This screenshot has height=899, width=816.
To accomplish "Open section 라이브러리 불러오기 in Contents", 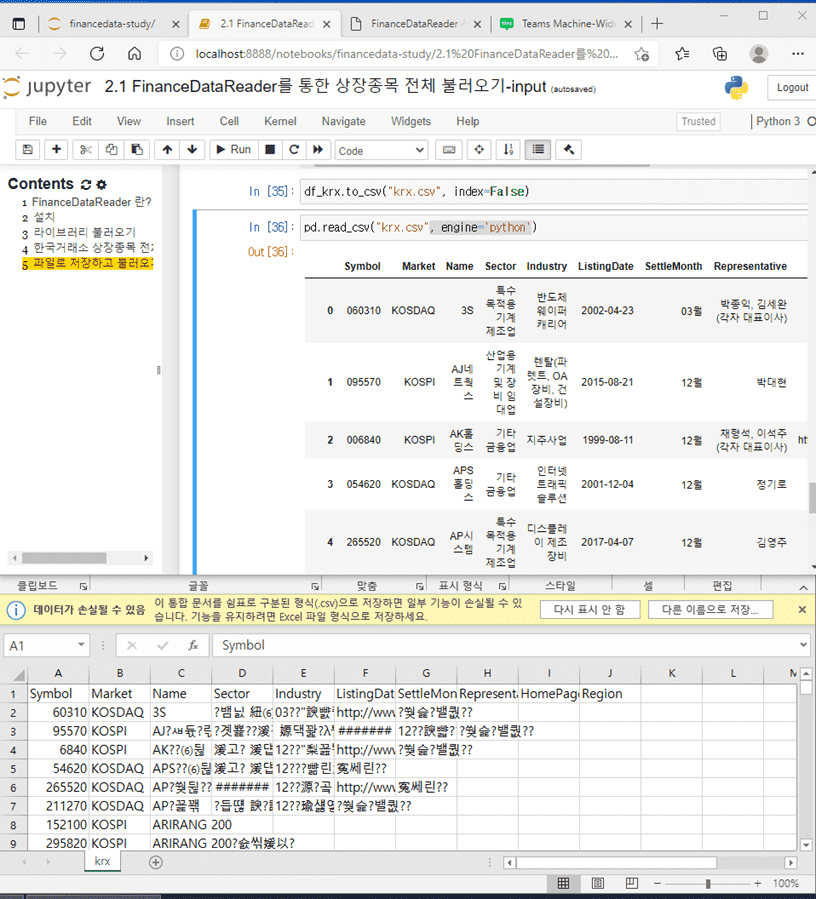I will (84, 233).
